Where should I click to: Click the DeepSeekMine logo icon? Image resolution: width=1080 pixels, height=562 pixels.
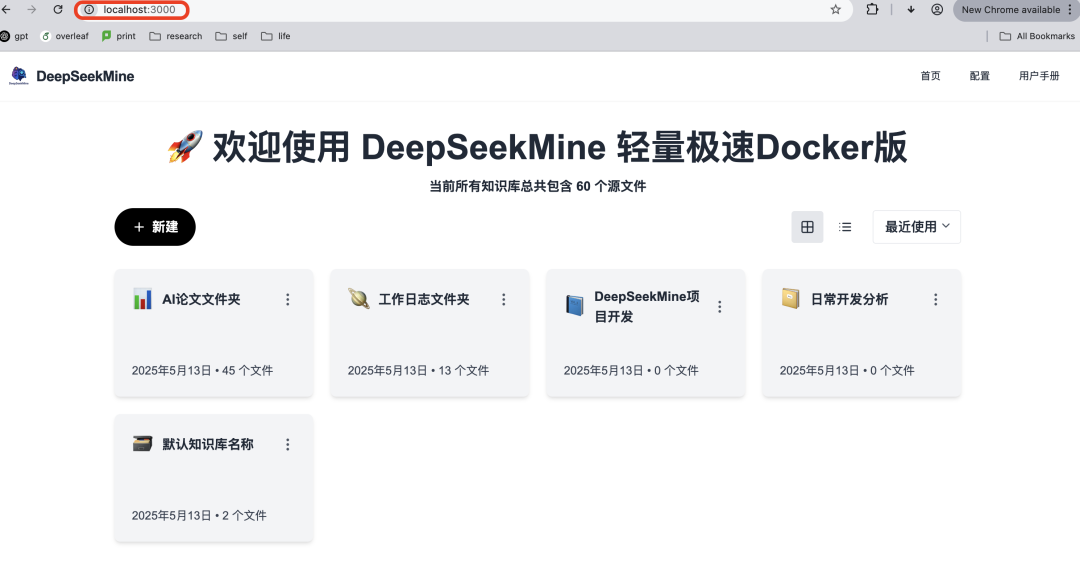19,76
